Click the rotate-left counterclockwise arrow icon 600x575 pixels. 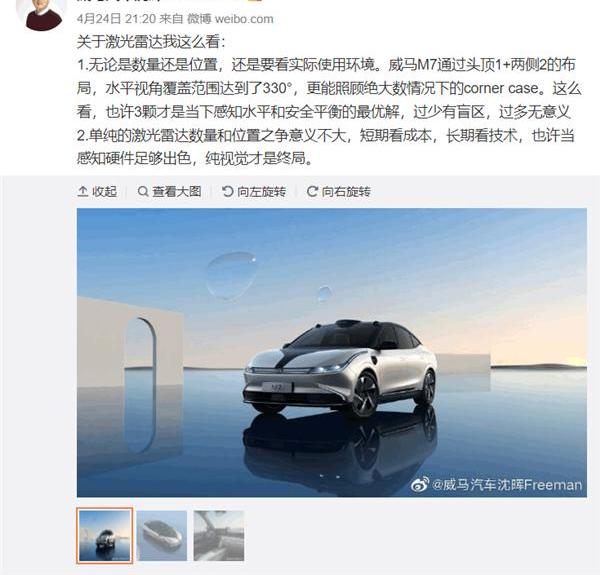[228, 191]
